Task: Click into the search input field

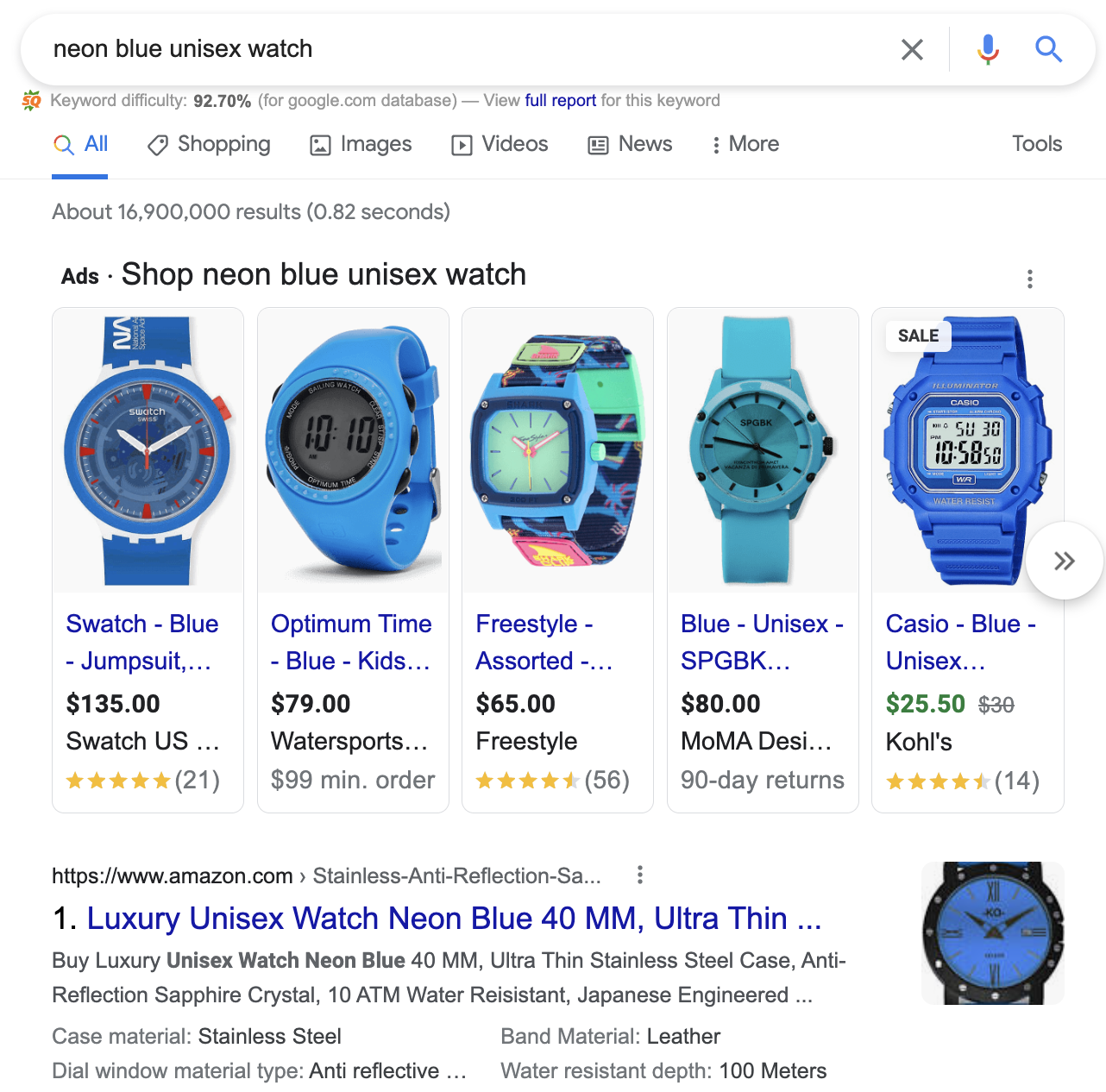Action: 466,49
